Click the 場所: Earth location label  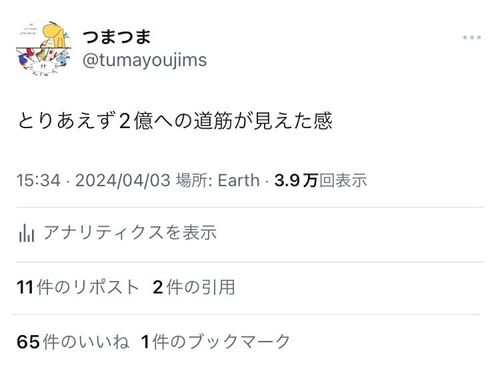click(x=218, y=180)
